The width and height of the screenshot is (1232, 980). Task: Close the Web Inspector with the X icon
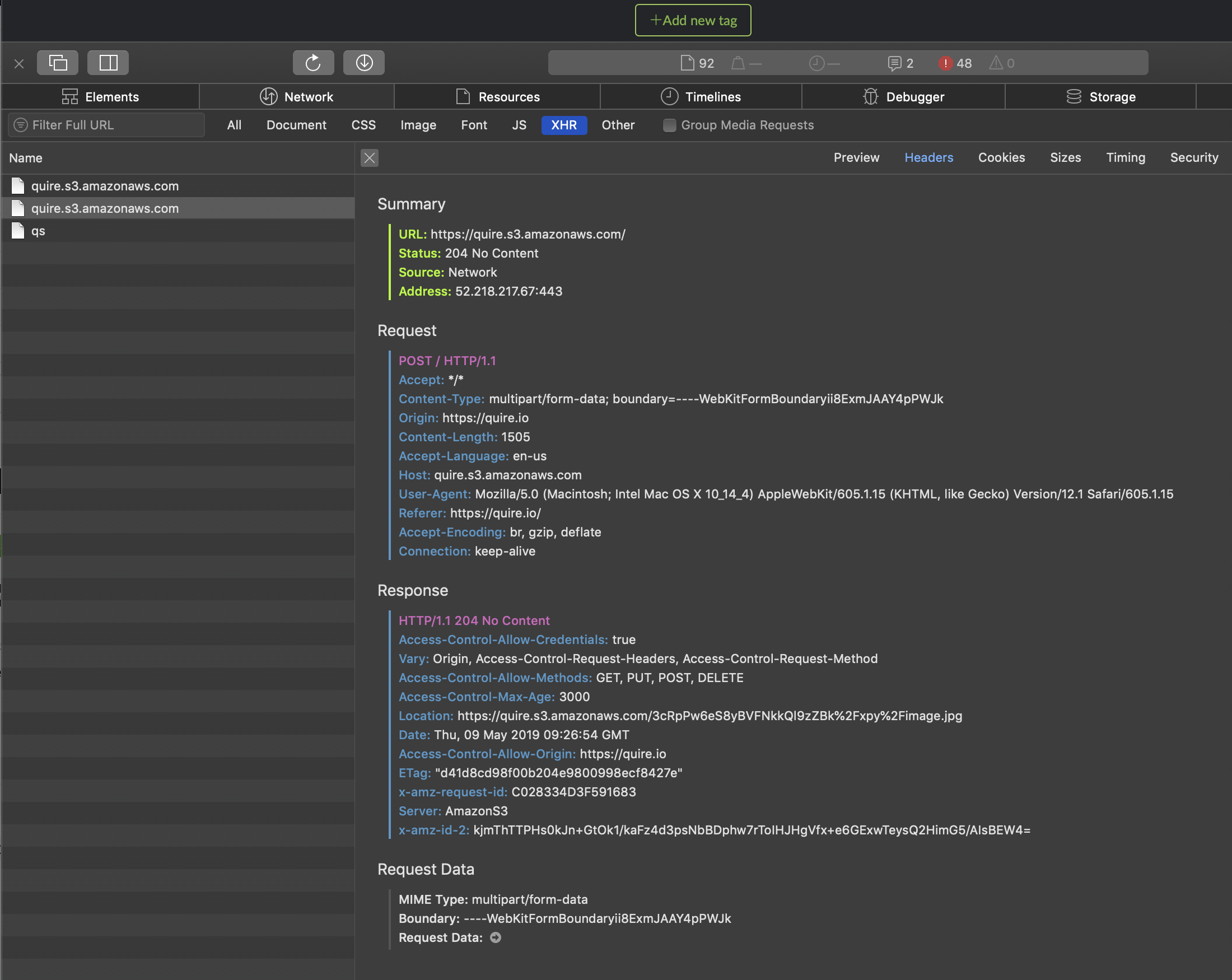coord(19,63)
